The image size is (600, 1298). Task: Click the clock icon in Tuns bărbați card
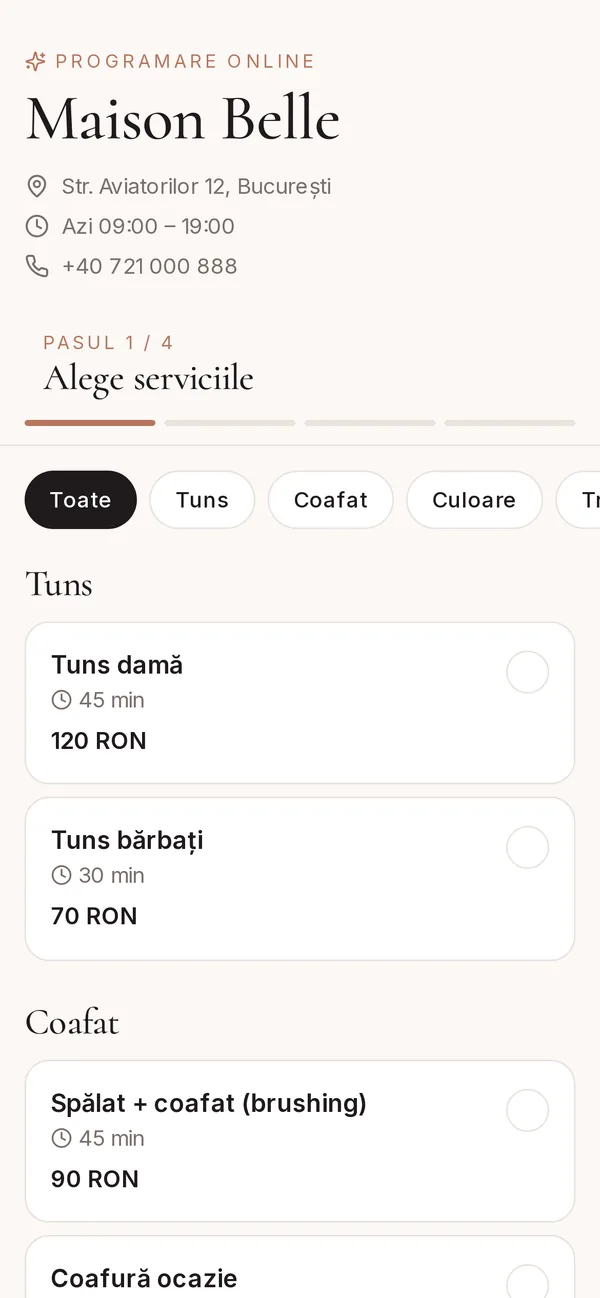tap(62, 875)
